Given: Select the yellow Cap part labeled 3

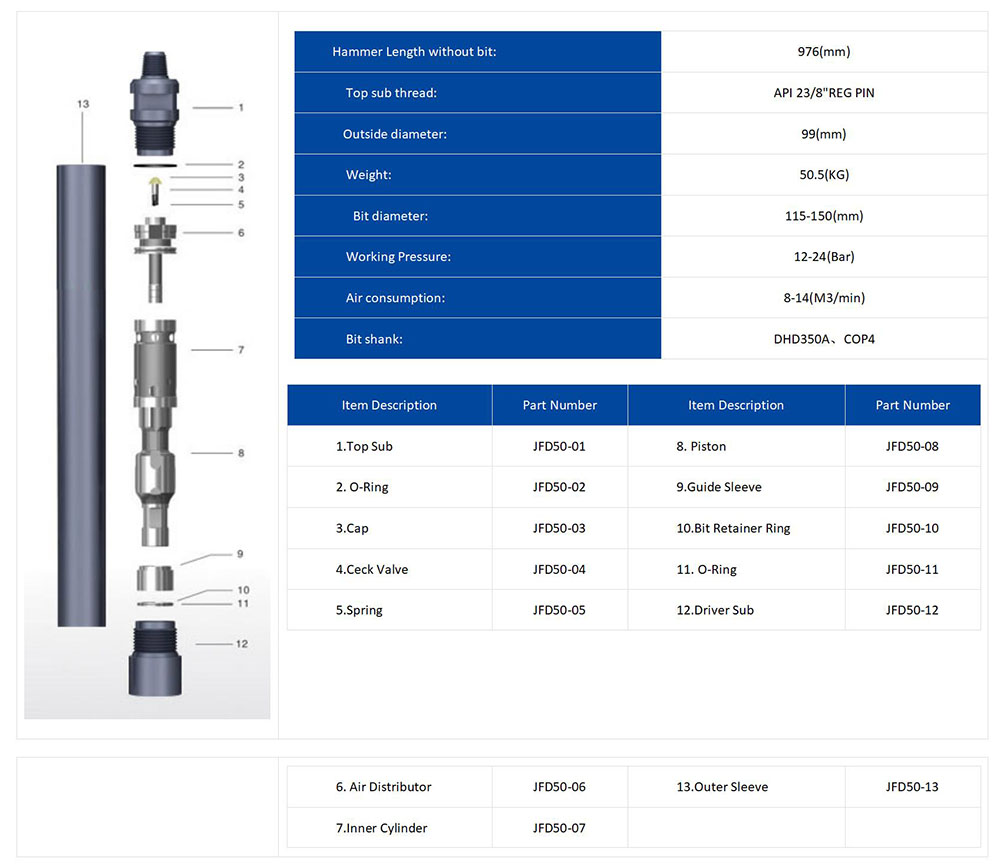Looking at the screenshot, I should pos(153,179).
